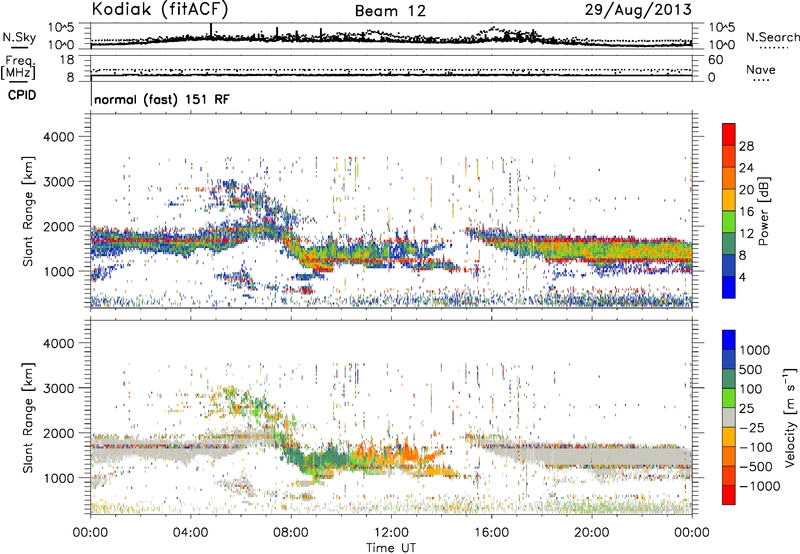This screenshot has height=554, width=800.
Task: Click the "4" label on Power color bar
Action: tap(742, 277)
